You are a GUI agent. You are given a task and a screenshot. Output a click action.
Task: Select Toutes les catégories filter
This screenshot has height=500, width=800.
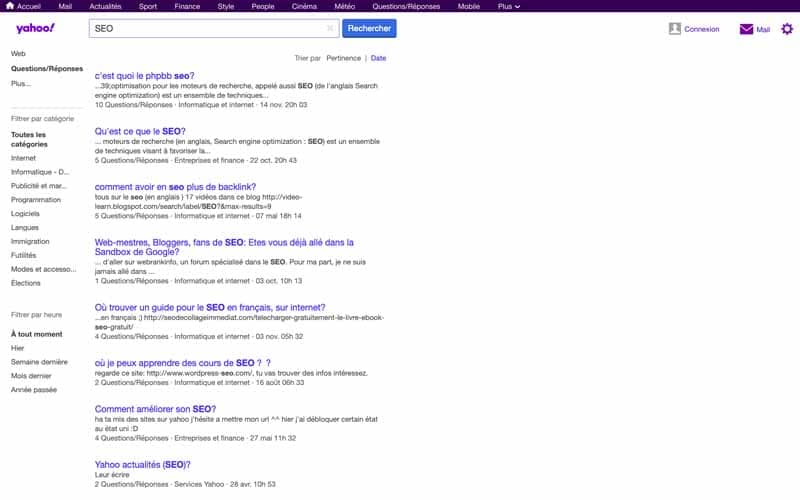point(29,139)
